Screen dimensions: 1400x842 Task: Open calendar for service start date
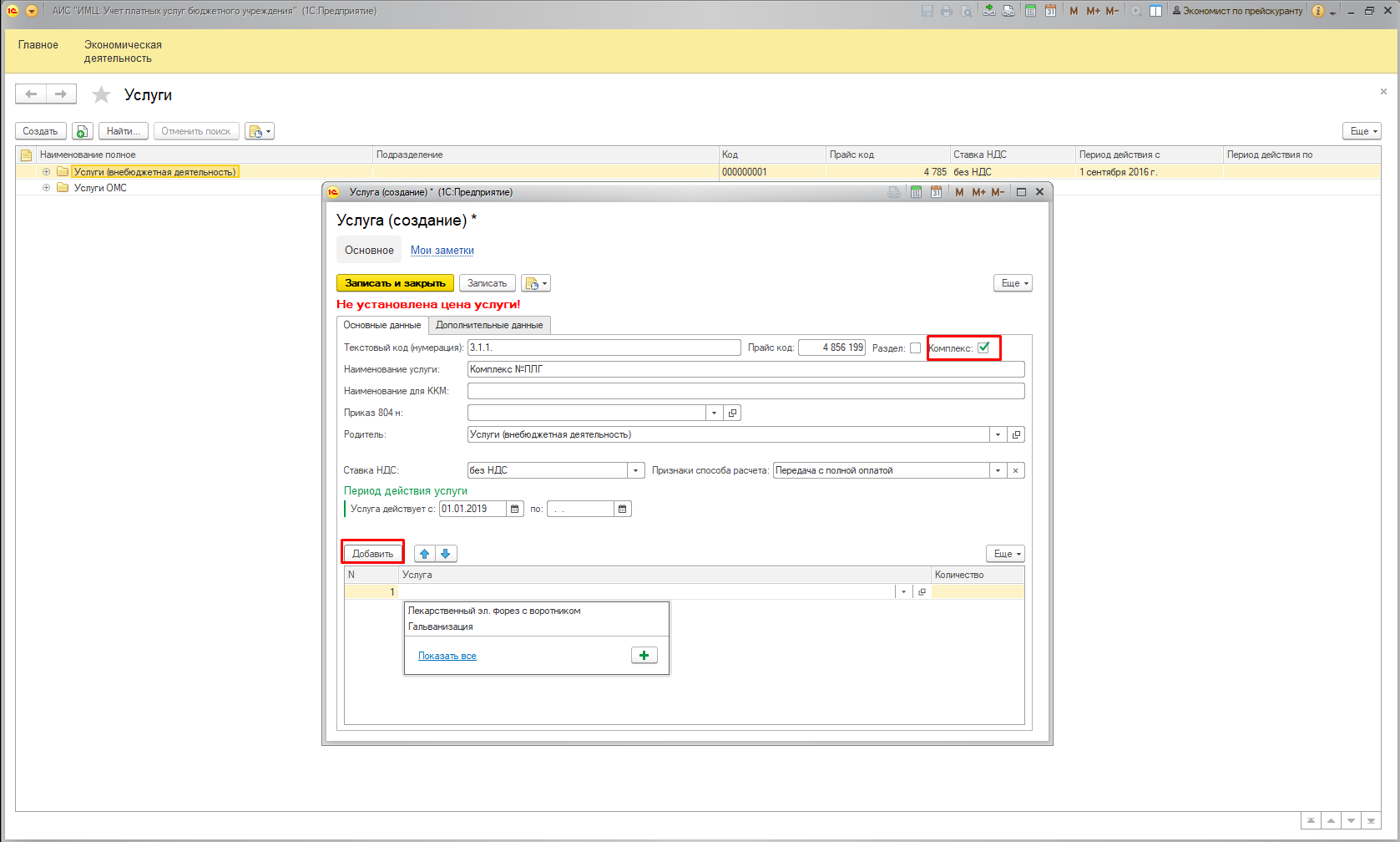pyautogui.click(x=515, y=509)
